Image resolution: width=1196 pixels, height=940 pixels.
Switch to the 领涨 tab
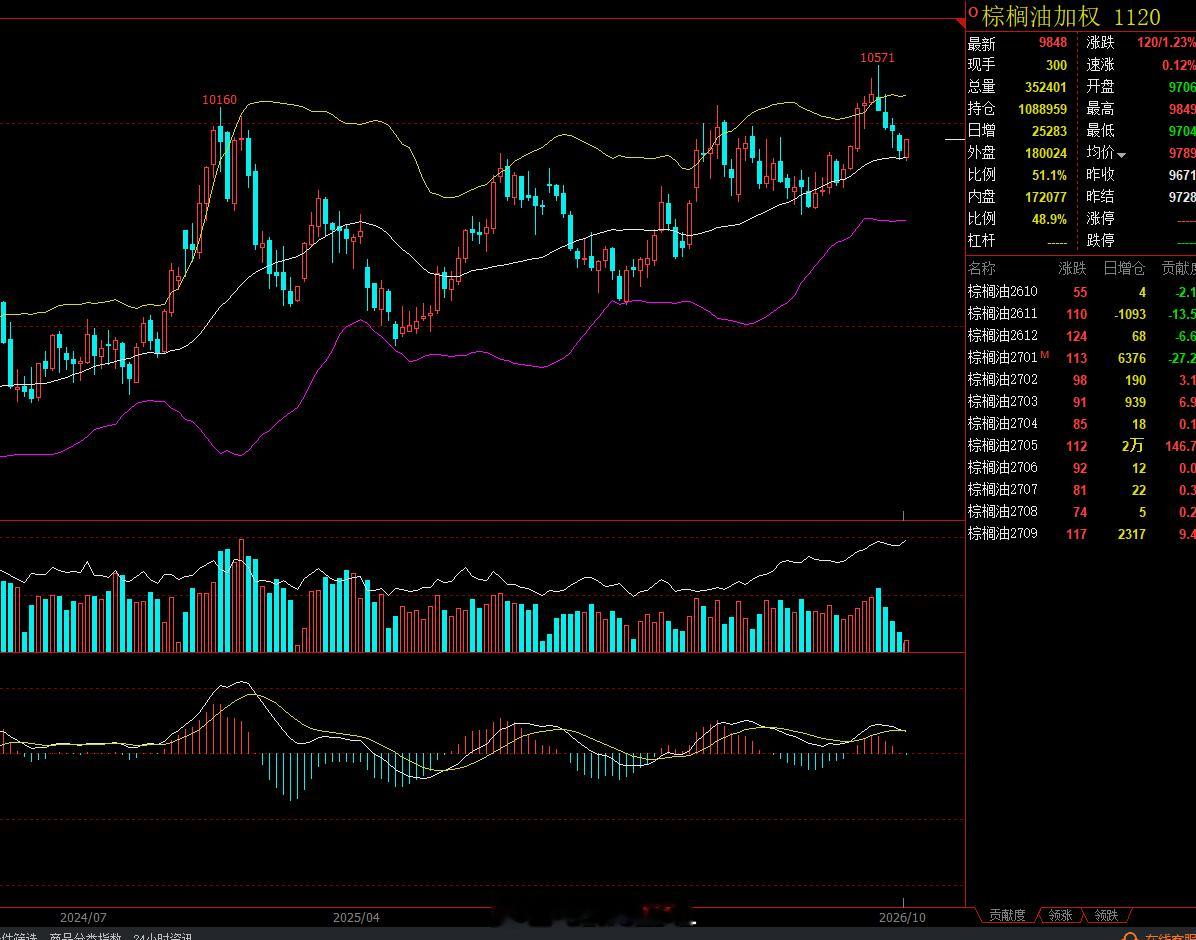pyautogui.click(x=1060, y=915)
